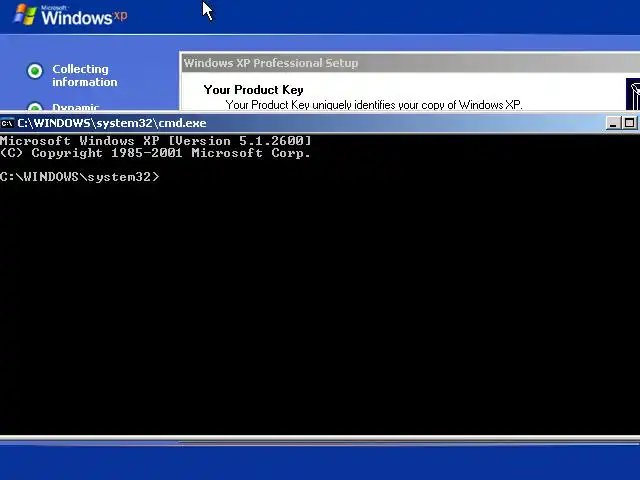Click the cmd.exe window title text
Image resolution: width=640 pixels, height=480 pixels.
point(112,123)
